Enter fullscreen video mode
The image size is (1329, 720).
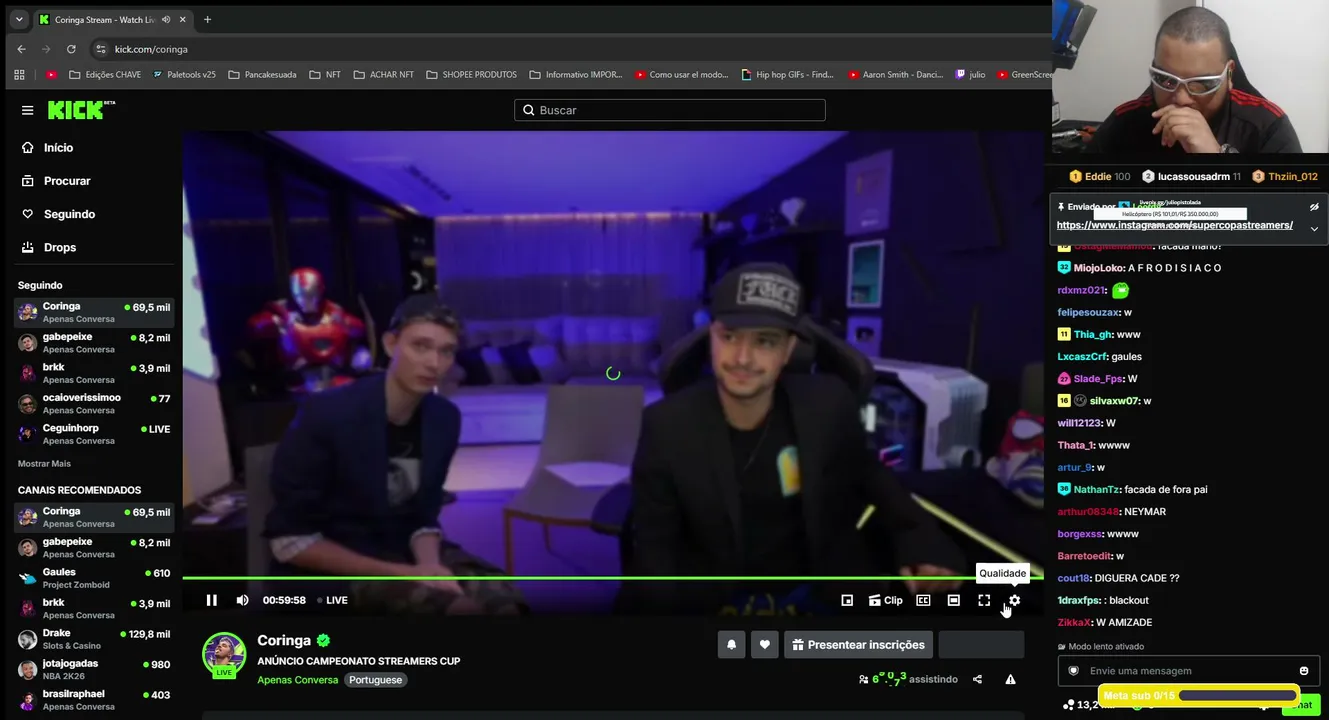click(984, 600)
